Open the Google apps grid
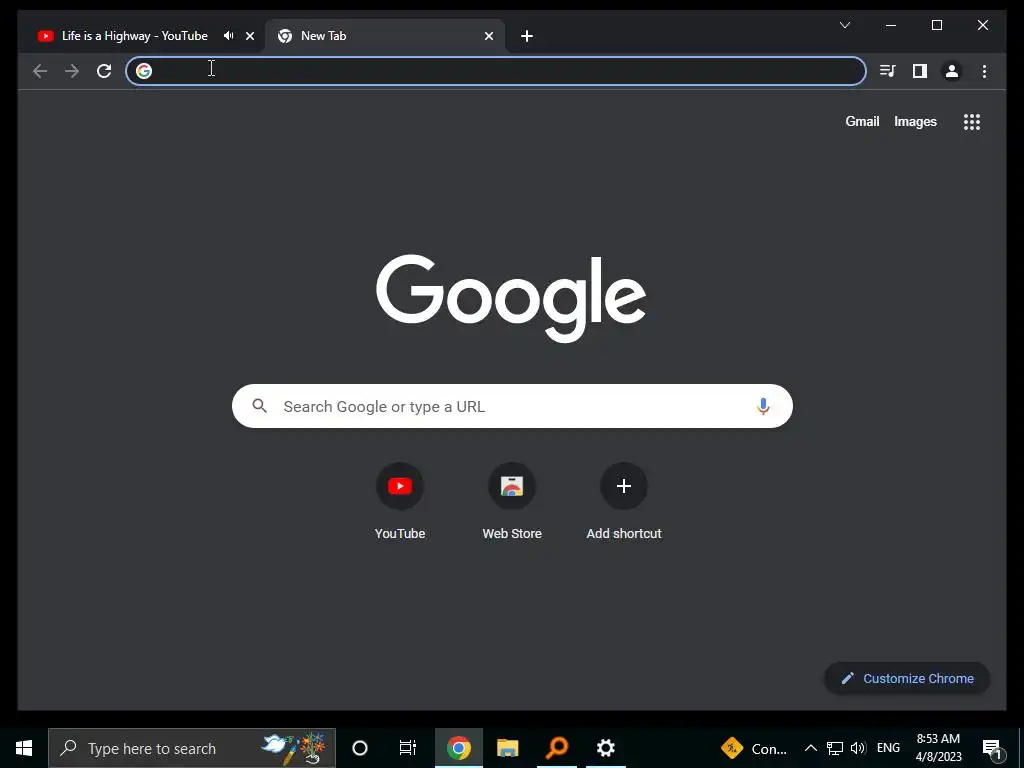1024x768 pixels. [972, 122]
